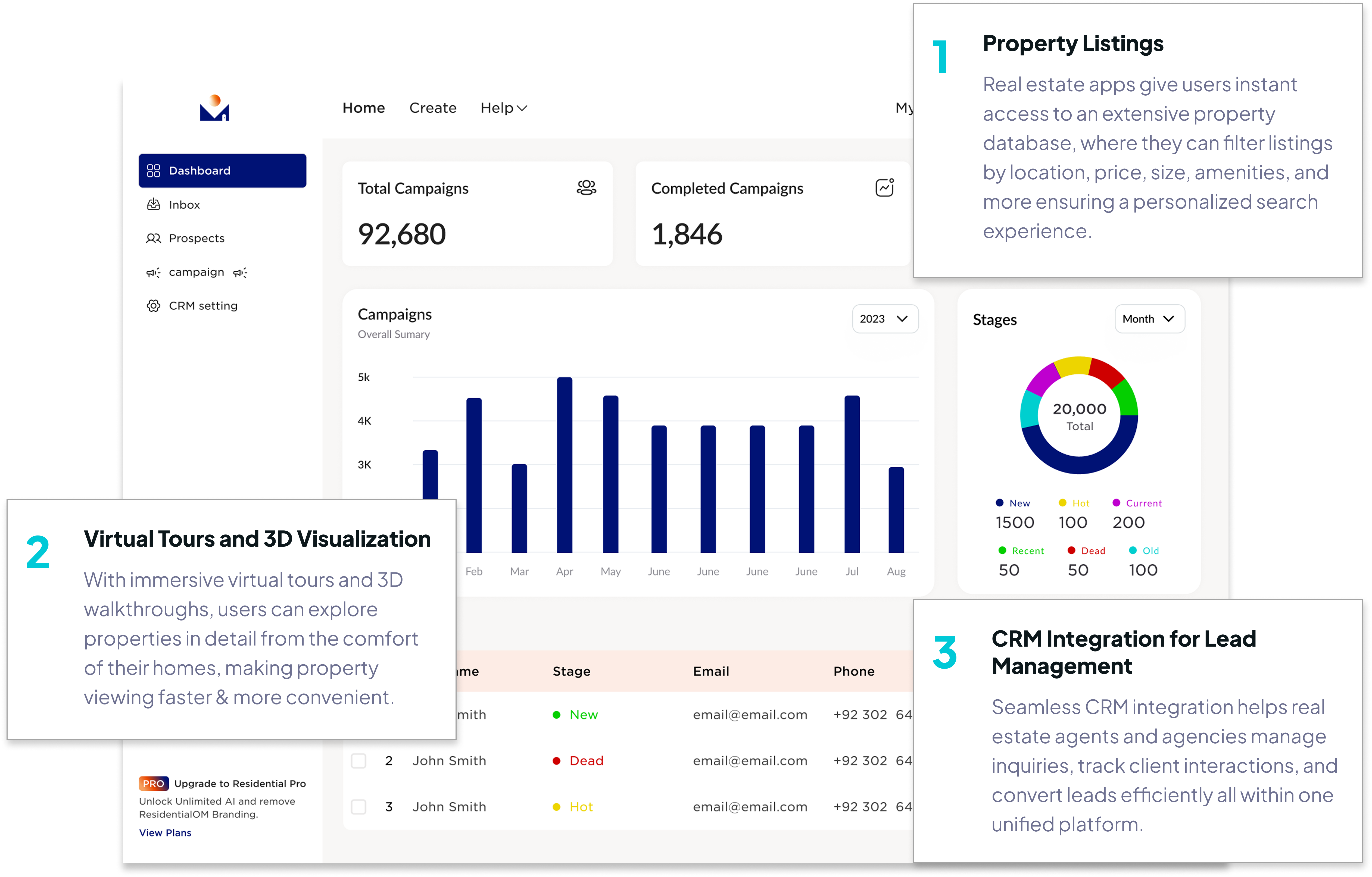Click the Dashboard grid icon
Image resolution: width=1372 pixels, height=877 pixels.
click(153, 171)
